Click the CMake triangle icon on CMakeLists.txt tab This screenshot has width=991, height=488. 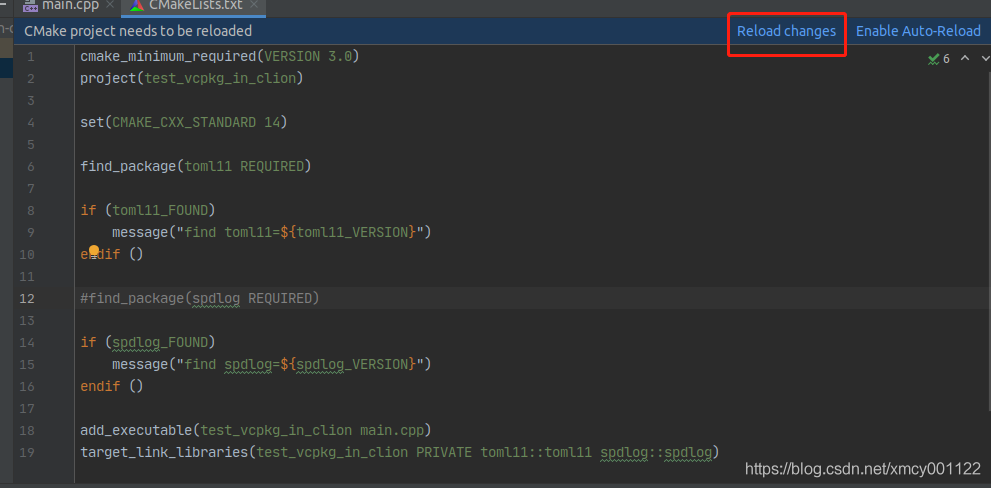click(x=135, y=6)
